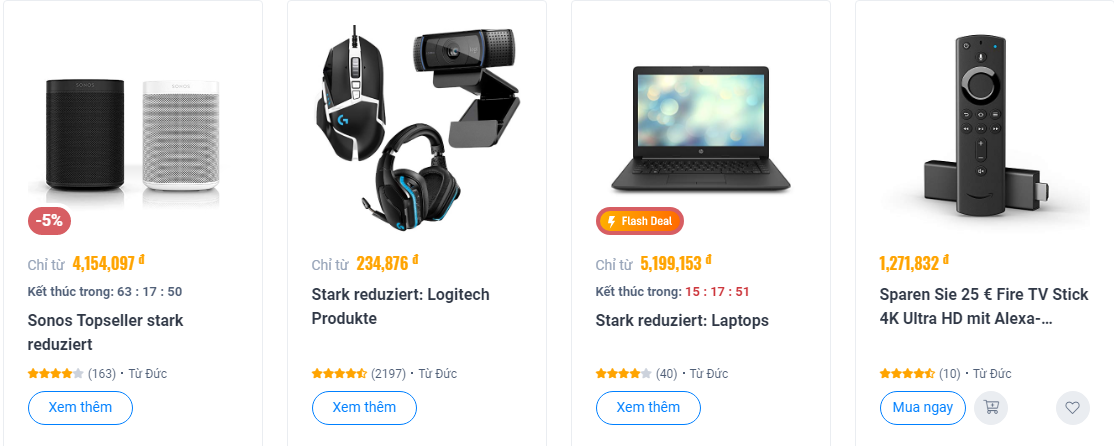Viewport: 1114px width, 446px height.
Task: Open the Logitech products image
Action: pyautogui.click(x=417, y=124)
